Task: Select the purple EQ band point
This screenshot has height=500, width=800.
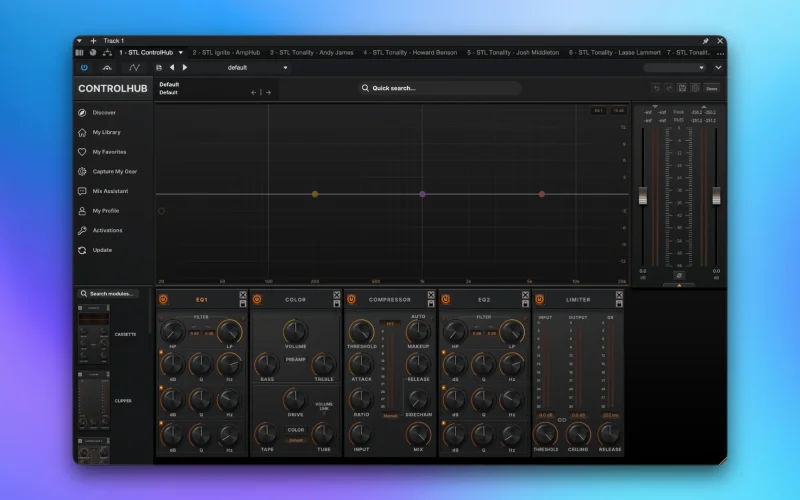Action: tap(422, 194)
